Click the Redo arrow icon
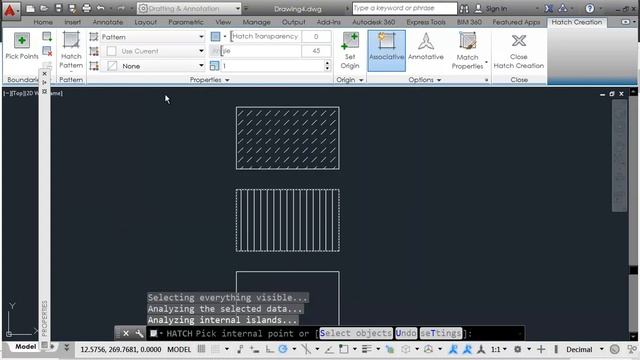Screen dimensions: 640x360 pyautogui.click(x=121, y=9)
